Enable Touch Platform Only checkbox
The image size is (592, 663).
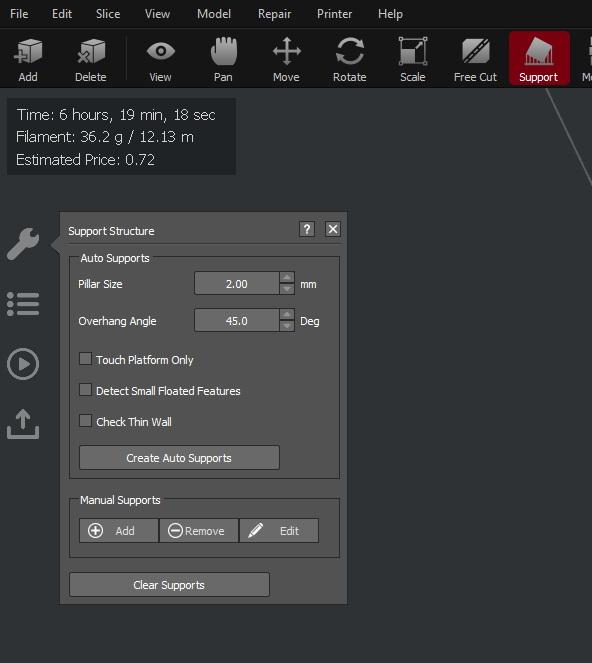coord(85,359)
